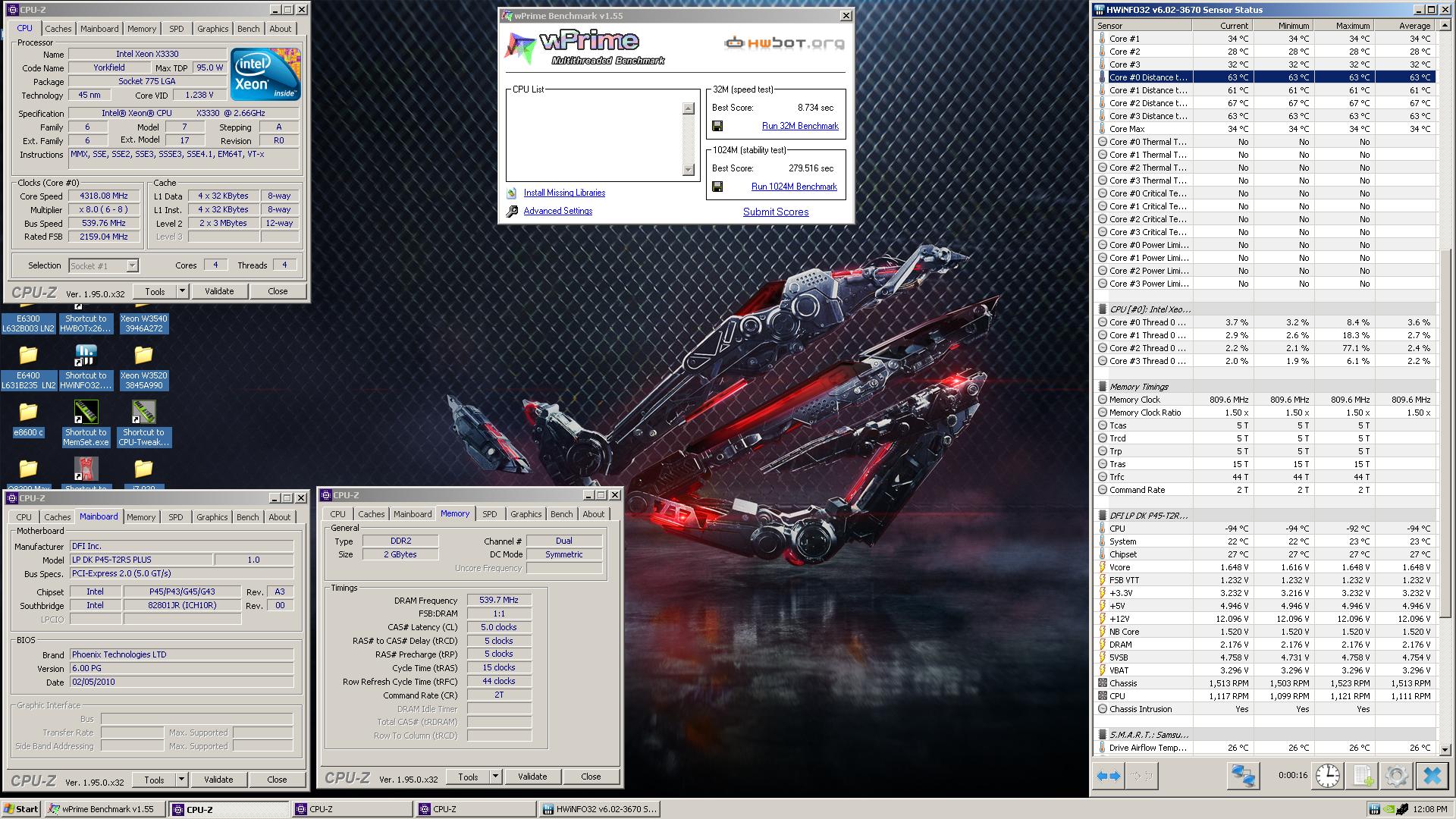This screenshot has height=819, width=1456.
Task: Open Bench tab in top CPU-Z window
Action: point(248,29)
